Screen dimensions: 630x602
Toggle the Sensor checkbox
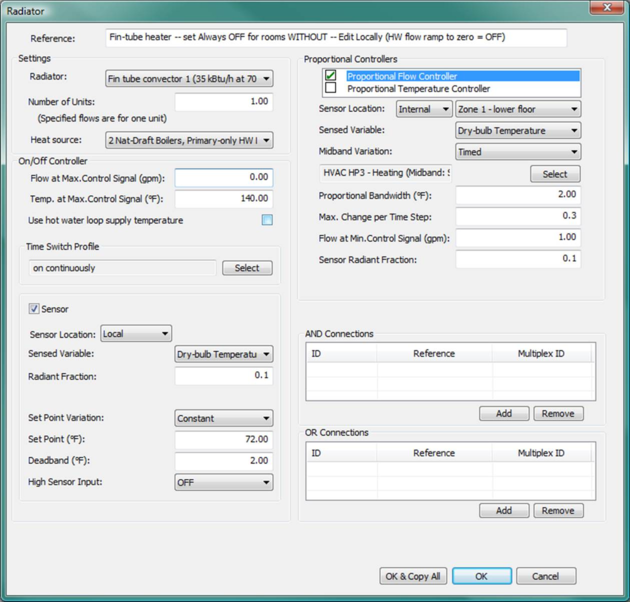[x=35, y=310]
